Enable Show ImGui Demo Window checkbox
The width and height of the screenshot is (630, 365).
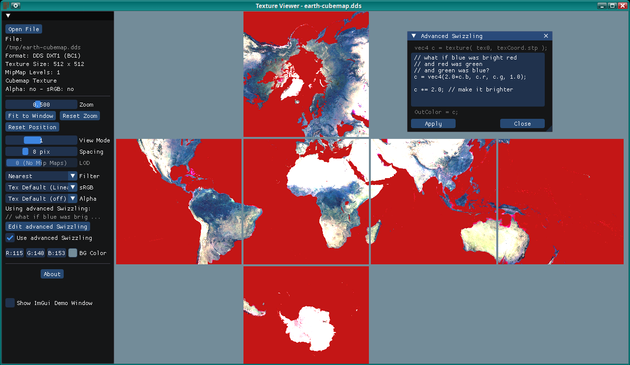10,303
